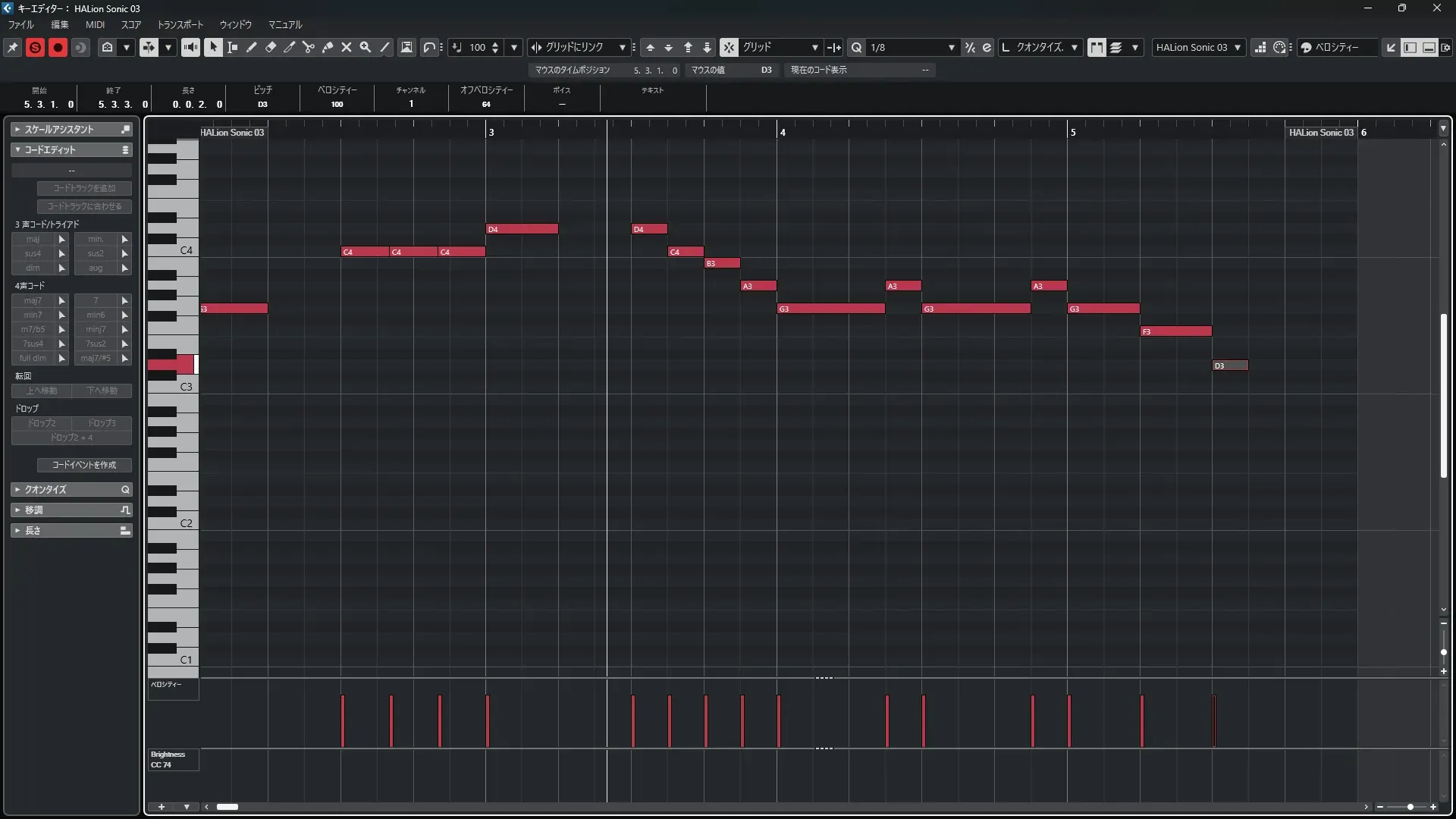Click the D3 note in the grid
Viewport: 1456px width, 819px height.
pyautogui.click(x=1230, y=366)
